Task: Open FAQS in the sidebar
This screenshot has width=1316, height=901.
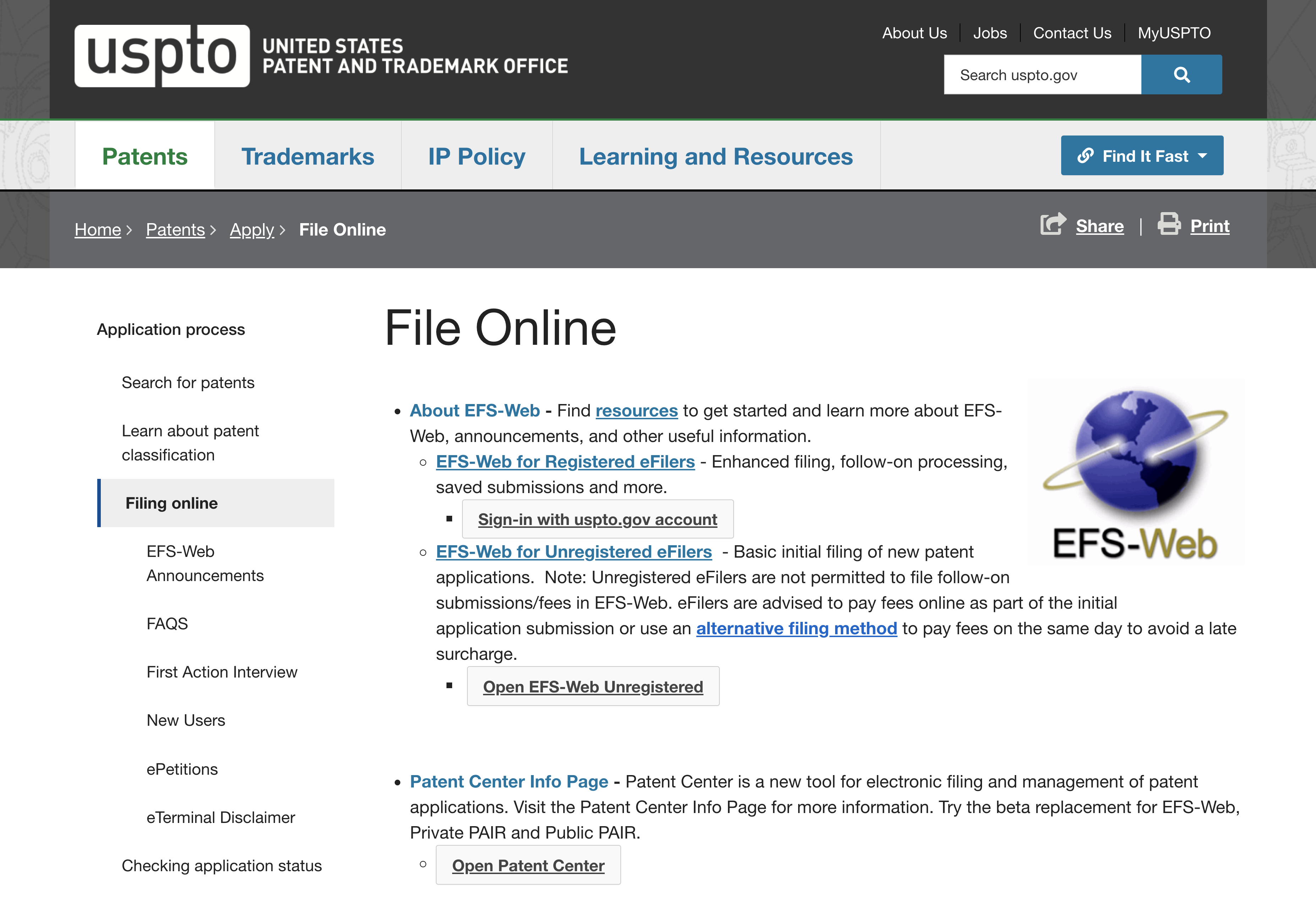Action: coord(167,624)
